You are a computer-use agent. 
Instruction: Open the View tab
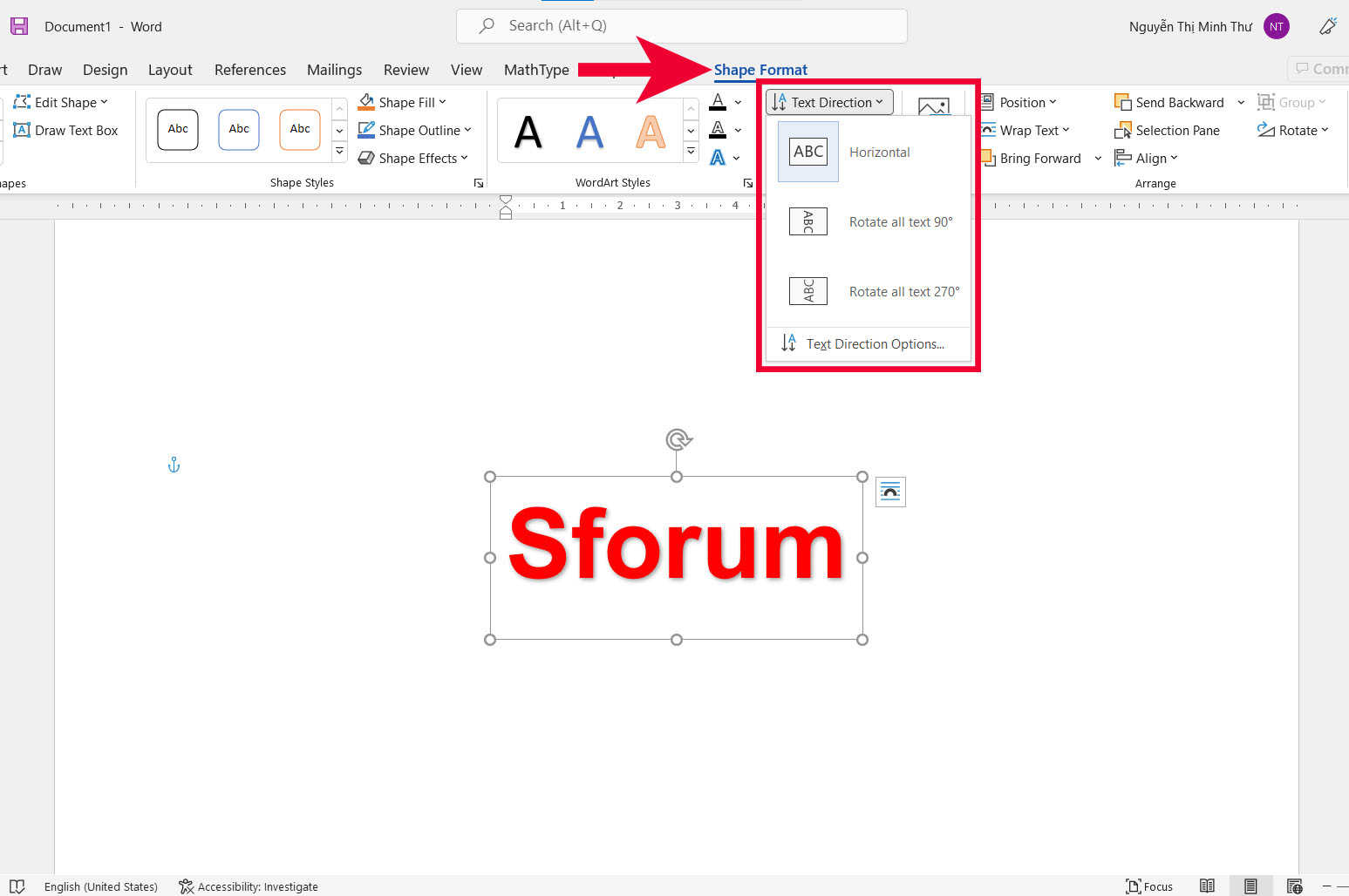pos(467,70)
